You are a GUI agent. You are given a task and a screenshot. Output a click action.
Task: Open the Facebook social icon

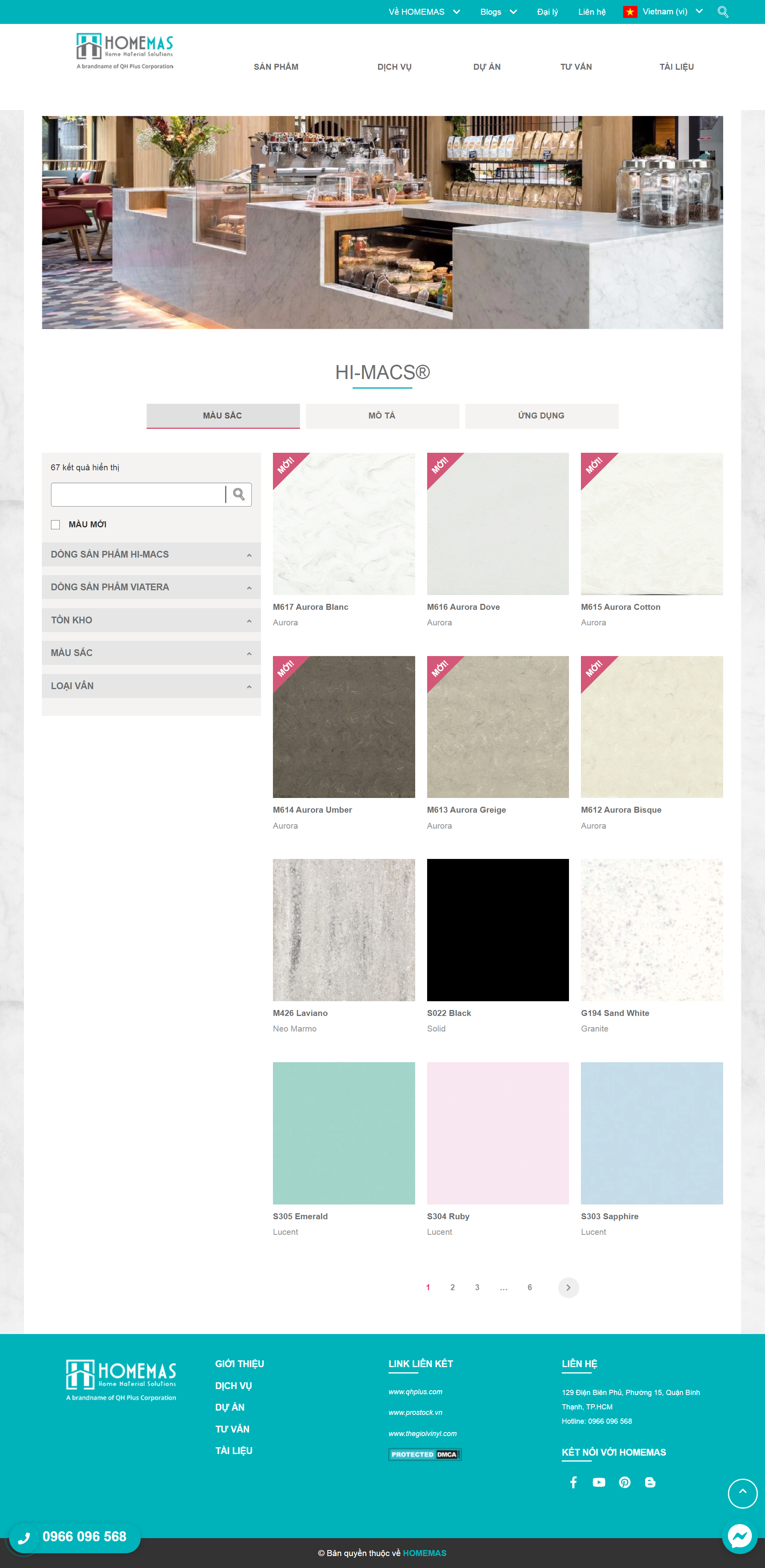point(573,1482)
